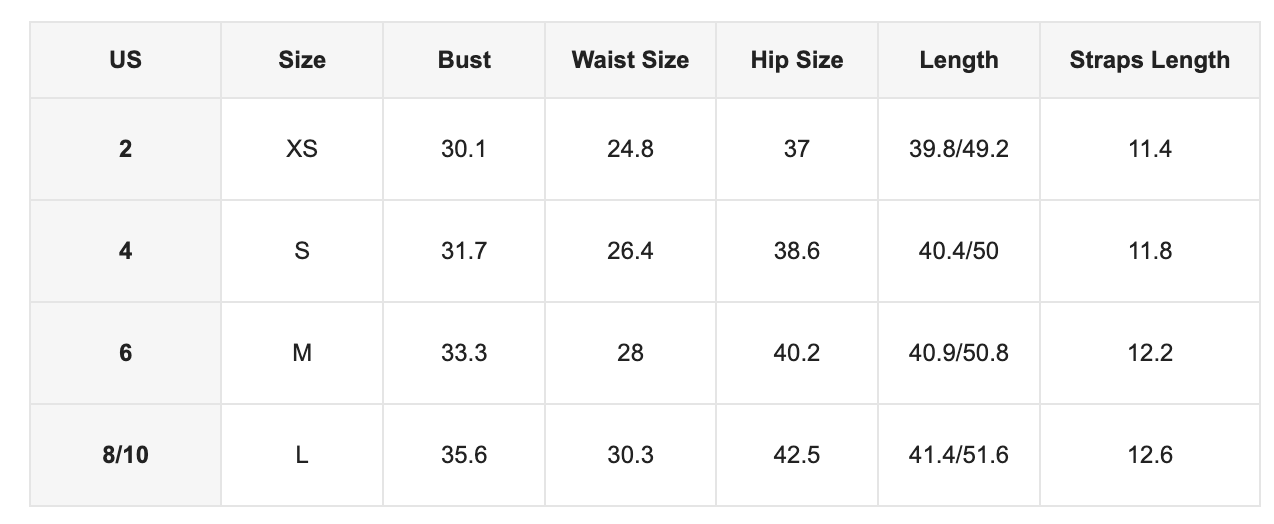
Task: Click the US column header
Action: point(125,60)
